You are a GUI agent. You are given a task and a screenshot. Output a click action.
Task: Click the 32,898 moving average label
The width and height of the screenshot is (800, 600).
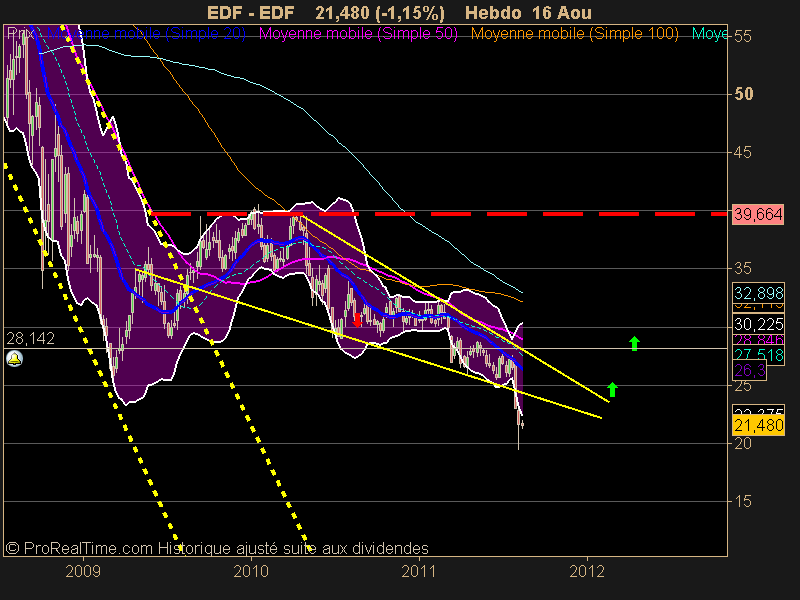tap(758, 293)
